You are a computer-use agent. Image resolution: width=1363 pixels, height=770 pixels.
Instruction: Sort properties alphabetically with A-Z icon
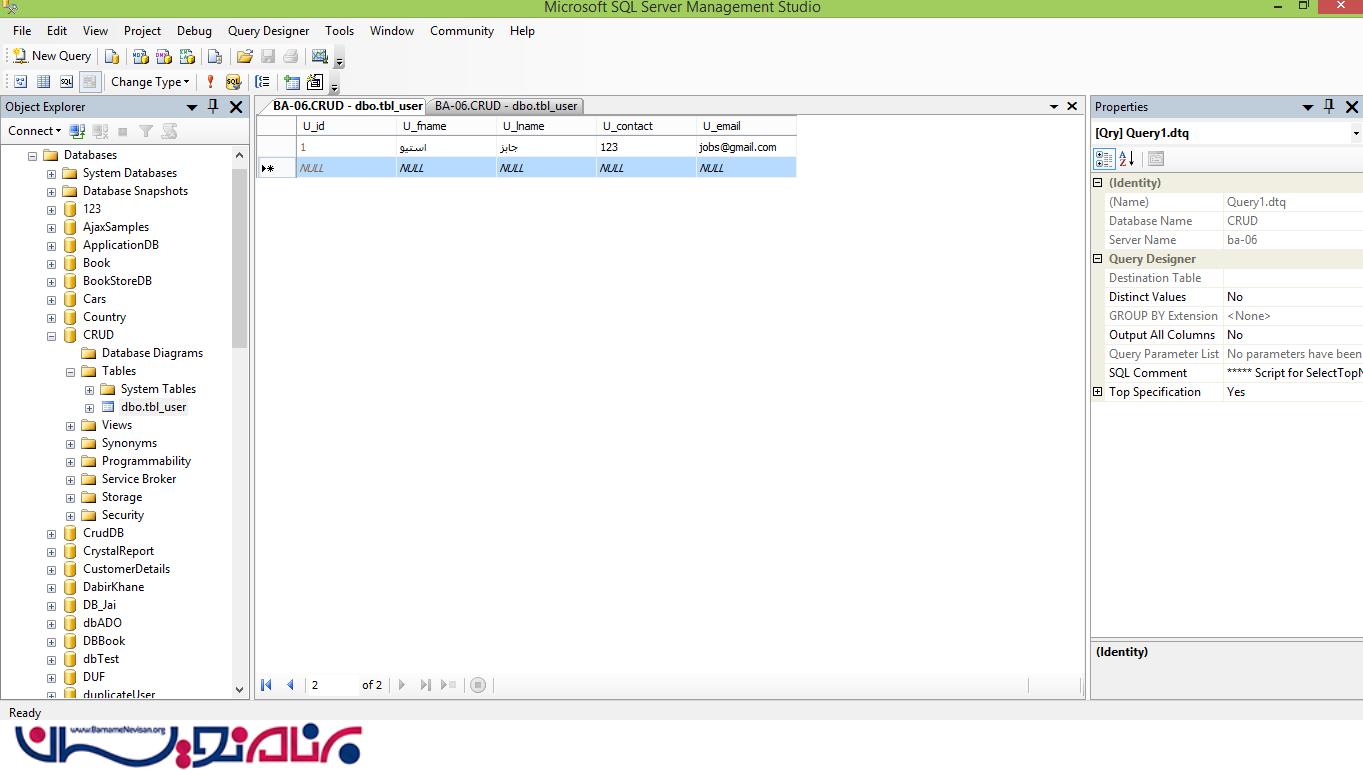[x=1127, y=159]
